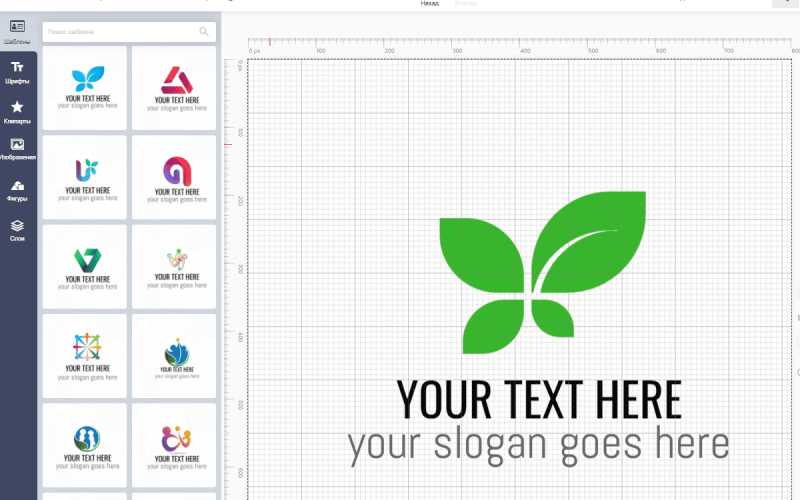The width and height of the screenshot is (800, 500).
Task: Choose the green V-shaped logo template
Action: (85, 266)
